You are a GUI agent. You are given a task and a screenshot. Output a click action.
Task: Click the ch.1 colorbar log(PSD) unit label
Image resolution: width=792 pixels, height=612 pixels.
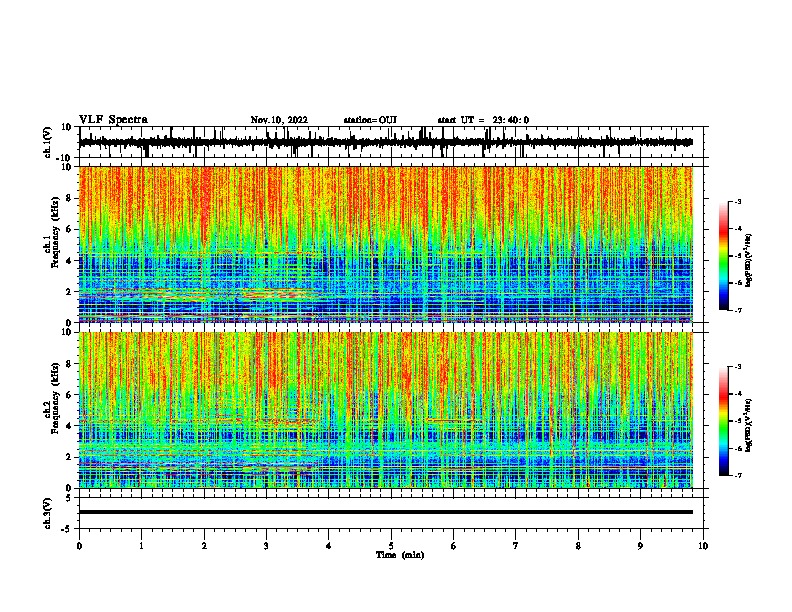pyautogui.click(x=749, y=261)
